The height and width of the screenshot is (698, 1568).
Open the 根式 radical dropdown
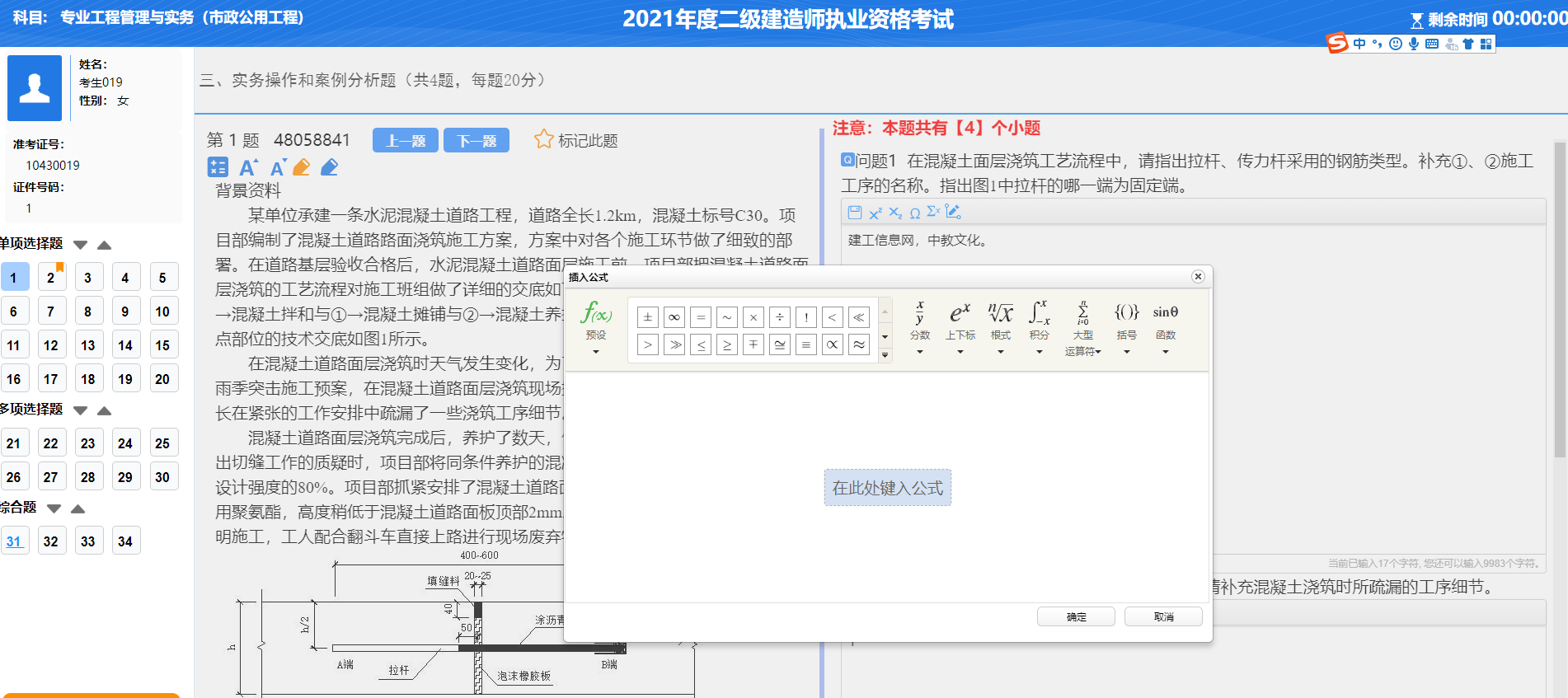1001,328
